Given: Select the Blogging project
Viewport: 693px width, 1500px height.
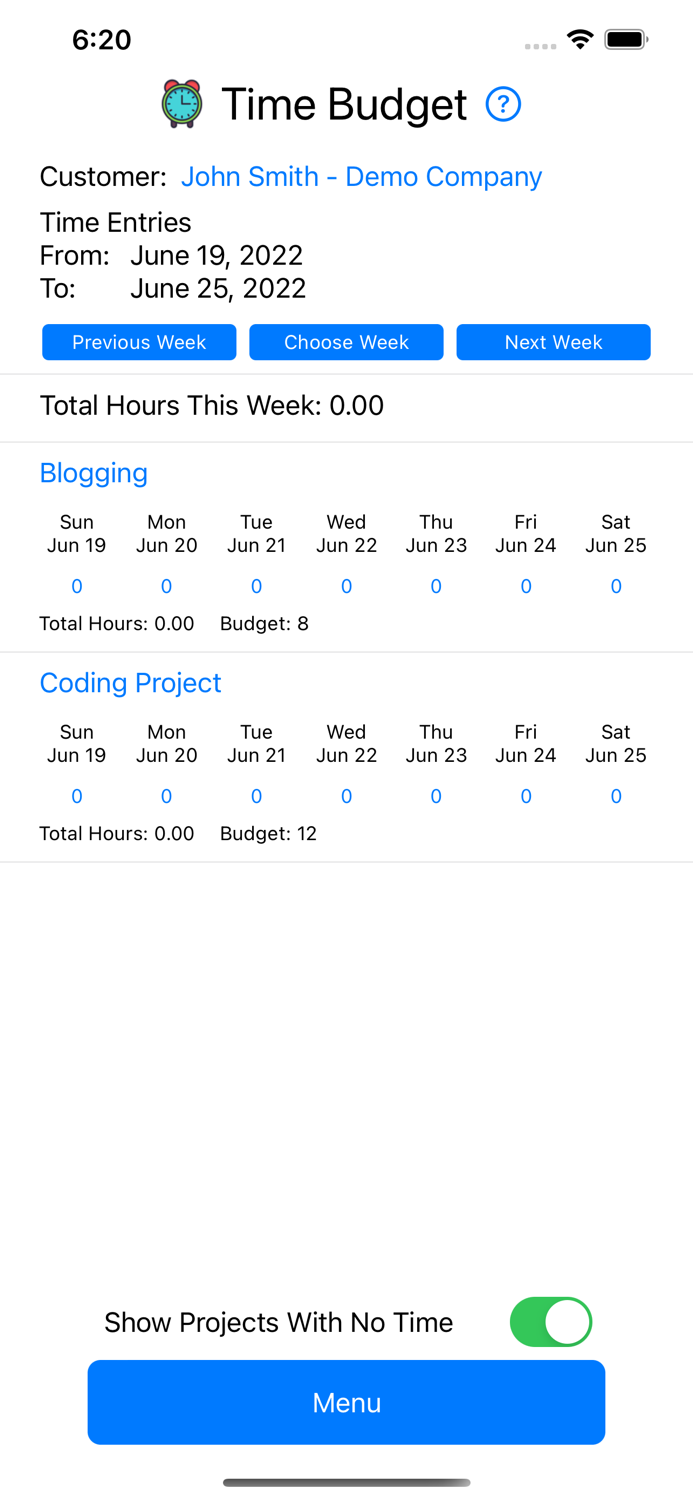Looking at the screenshot, I should [93, 473].
